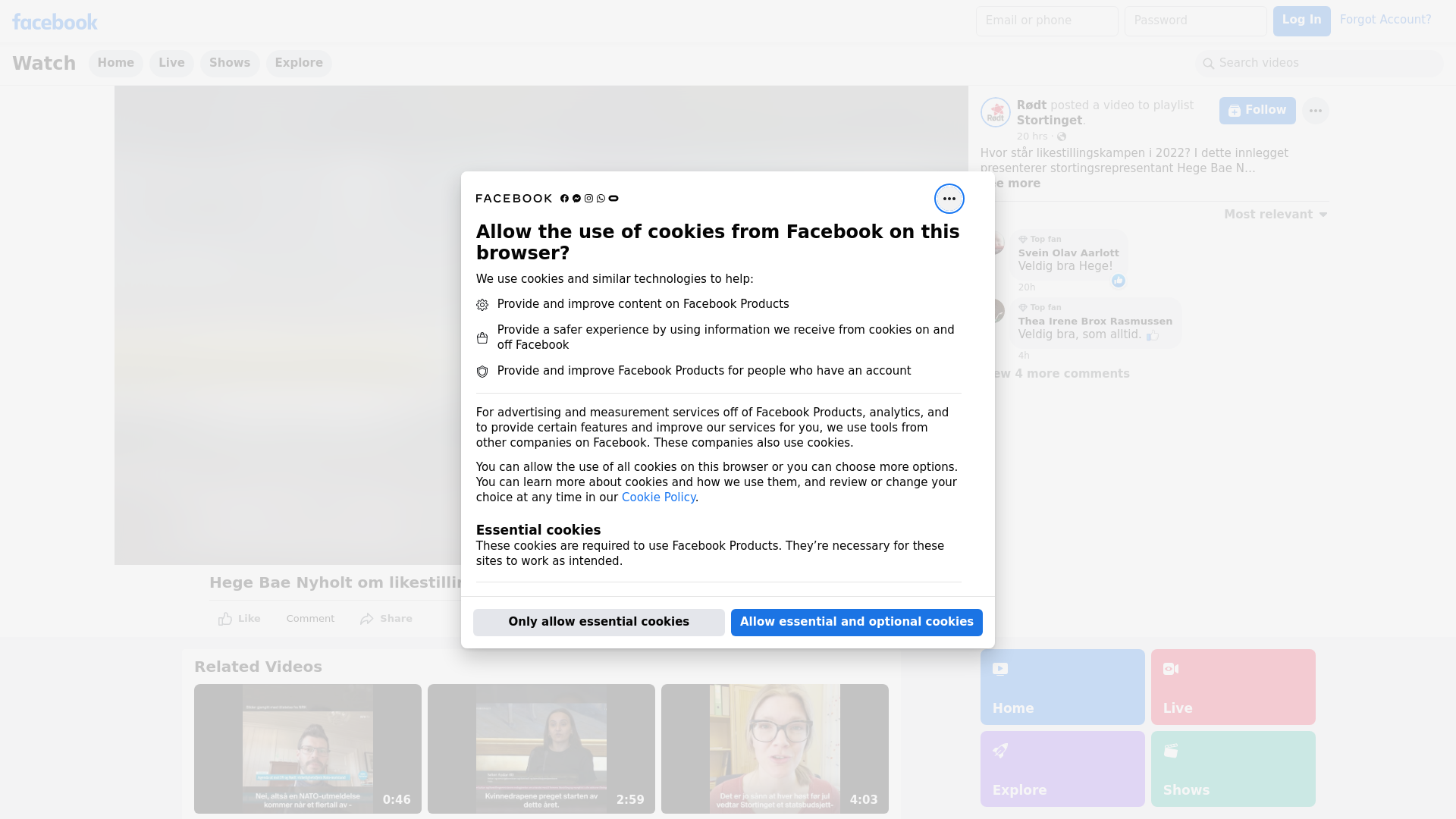Open the Shows tile with clapperboard icon
1456x819 pixels.
pos(1232,768)
